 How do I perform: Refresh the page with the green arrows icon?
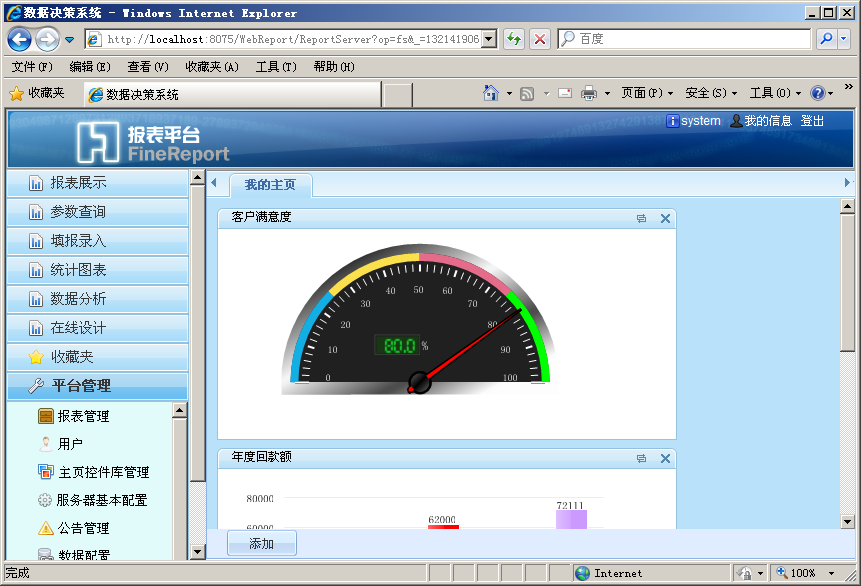pos(514,39)
